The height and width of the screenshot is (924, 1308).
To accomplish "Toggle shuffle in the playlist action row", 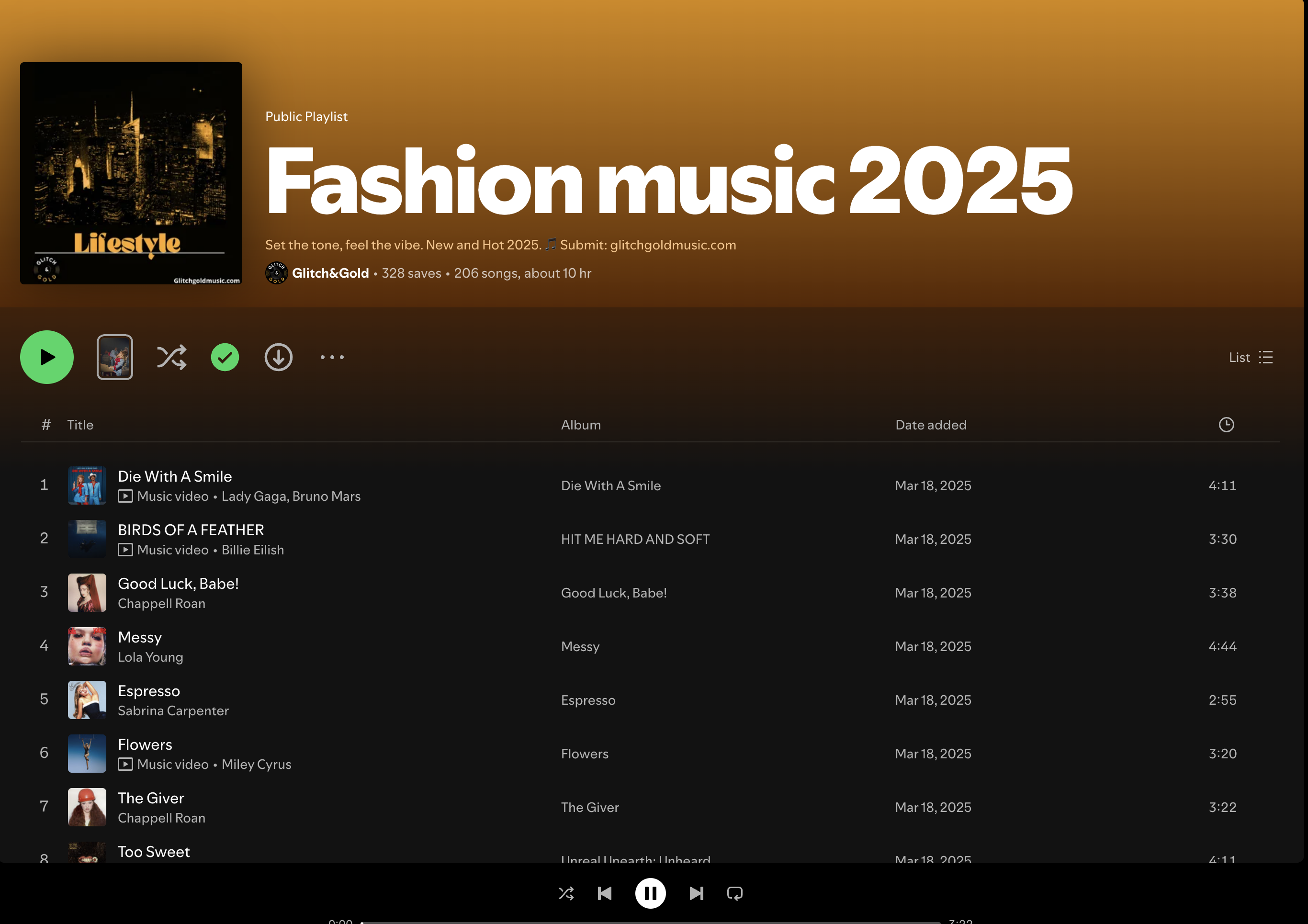I will [x=171, y=357].
